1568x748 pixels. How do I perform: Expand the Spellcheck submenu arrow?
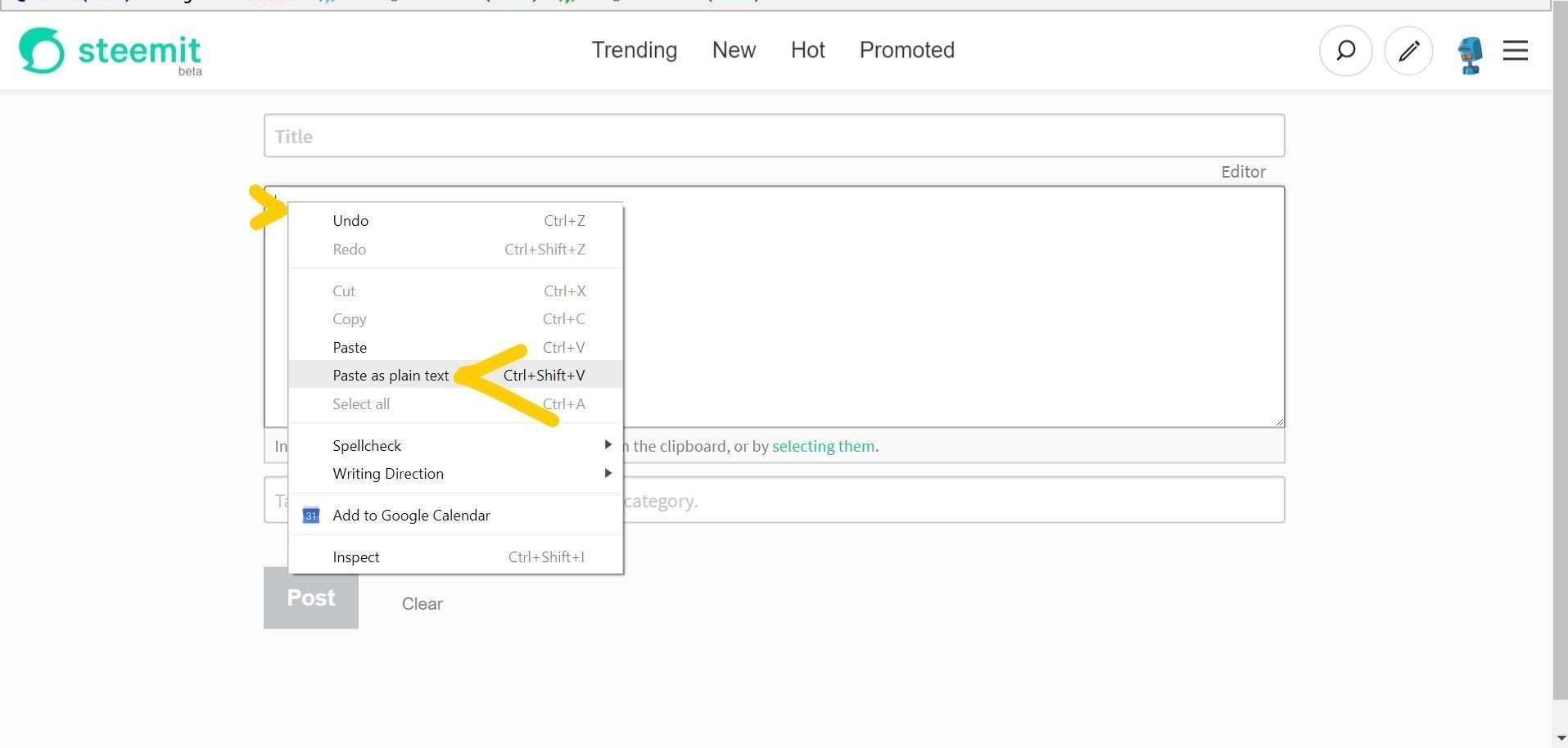[608, 444]
